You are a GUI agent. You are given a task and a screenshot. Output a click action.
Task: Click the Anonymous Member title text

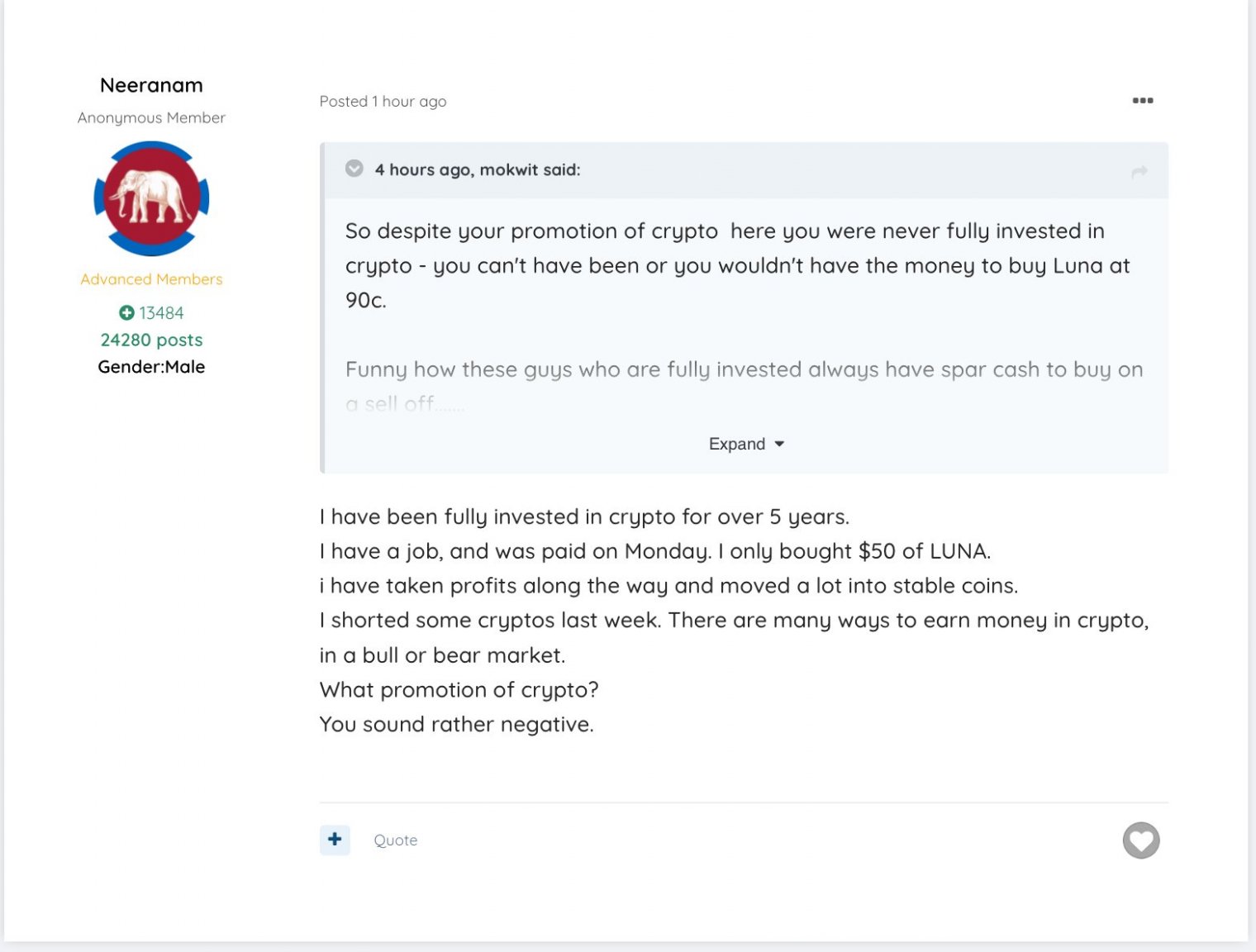coord(151,118)
